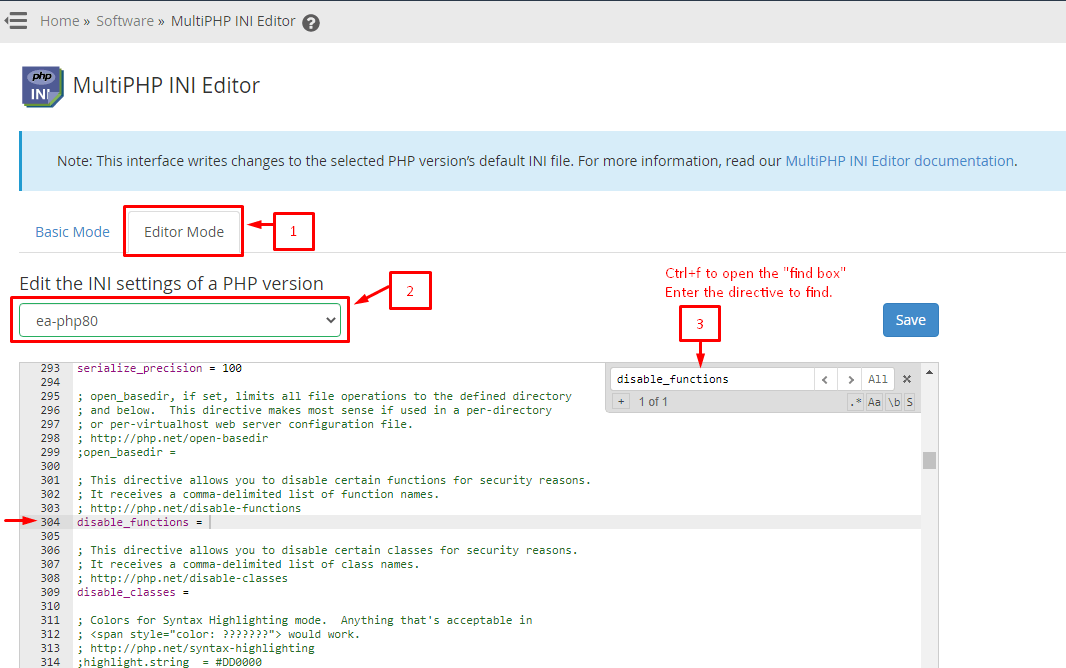Click line number 304 in the gutter
1066x668 pixels.
pyautogui.click(x=50, y=522)
